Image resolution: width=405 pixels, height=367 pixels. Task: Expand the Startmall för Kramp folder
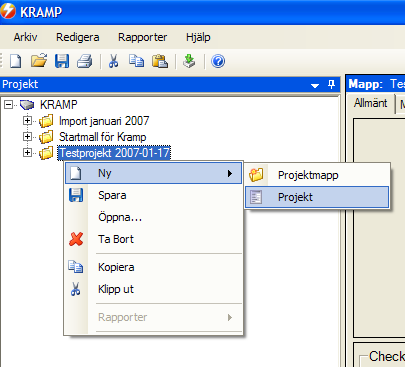click(27, 137)
